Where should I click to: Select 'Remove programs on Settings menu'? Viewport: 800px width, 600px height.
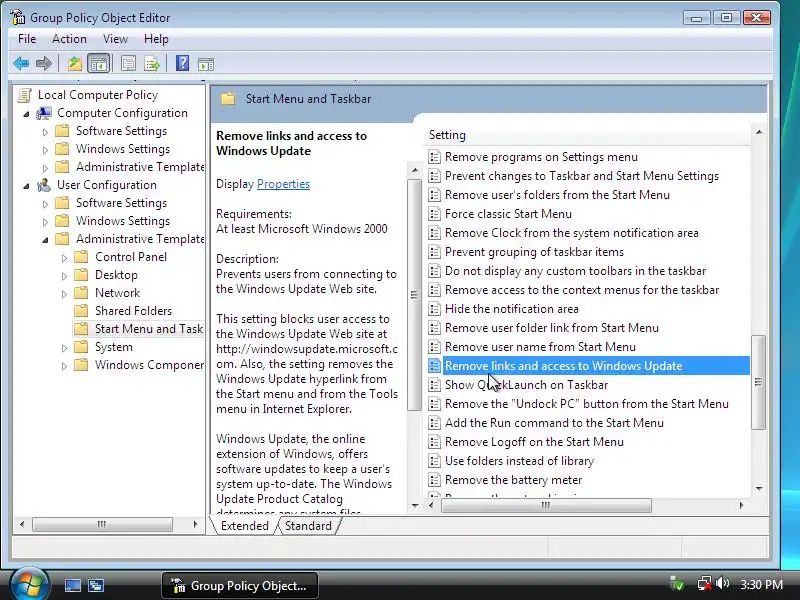pyautogui.click(x=541, y=157)
